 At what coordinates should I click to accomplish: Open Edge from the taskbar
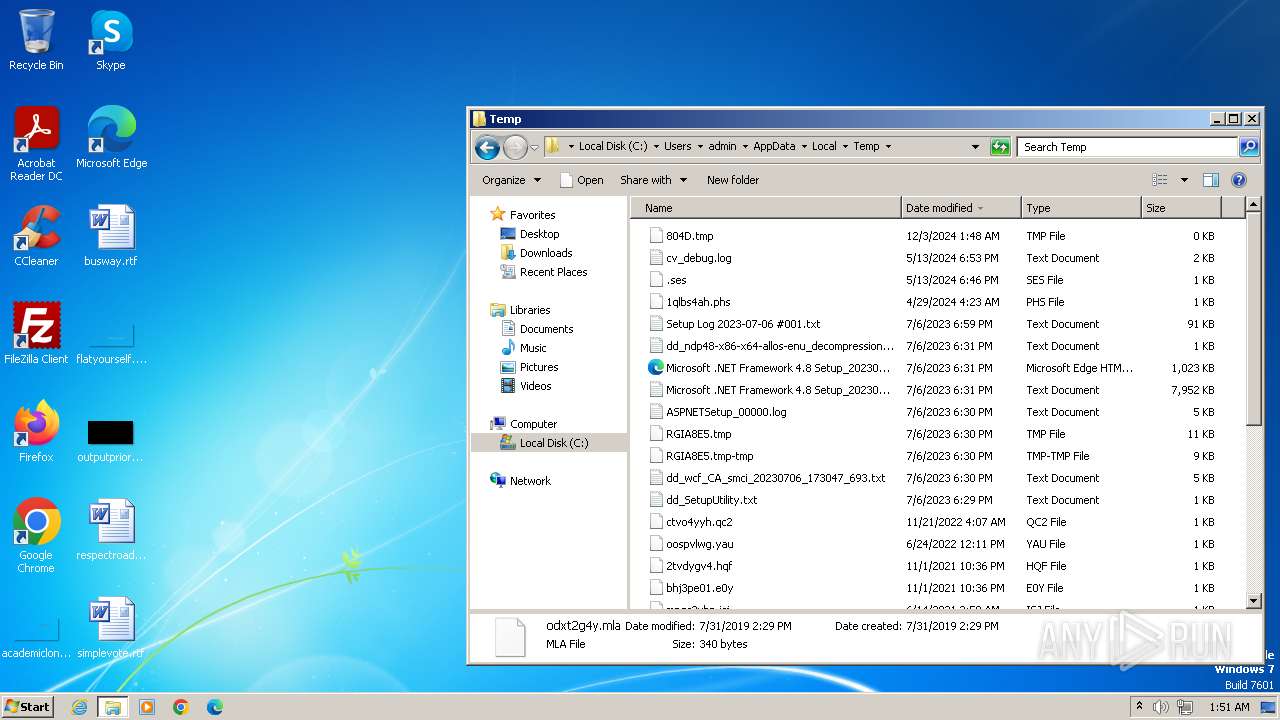pyautogui.click(x=215, y=707)
